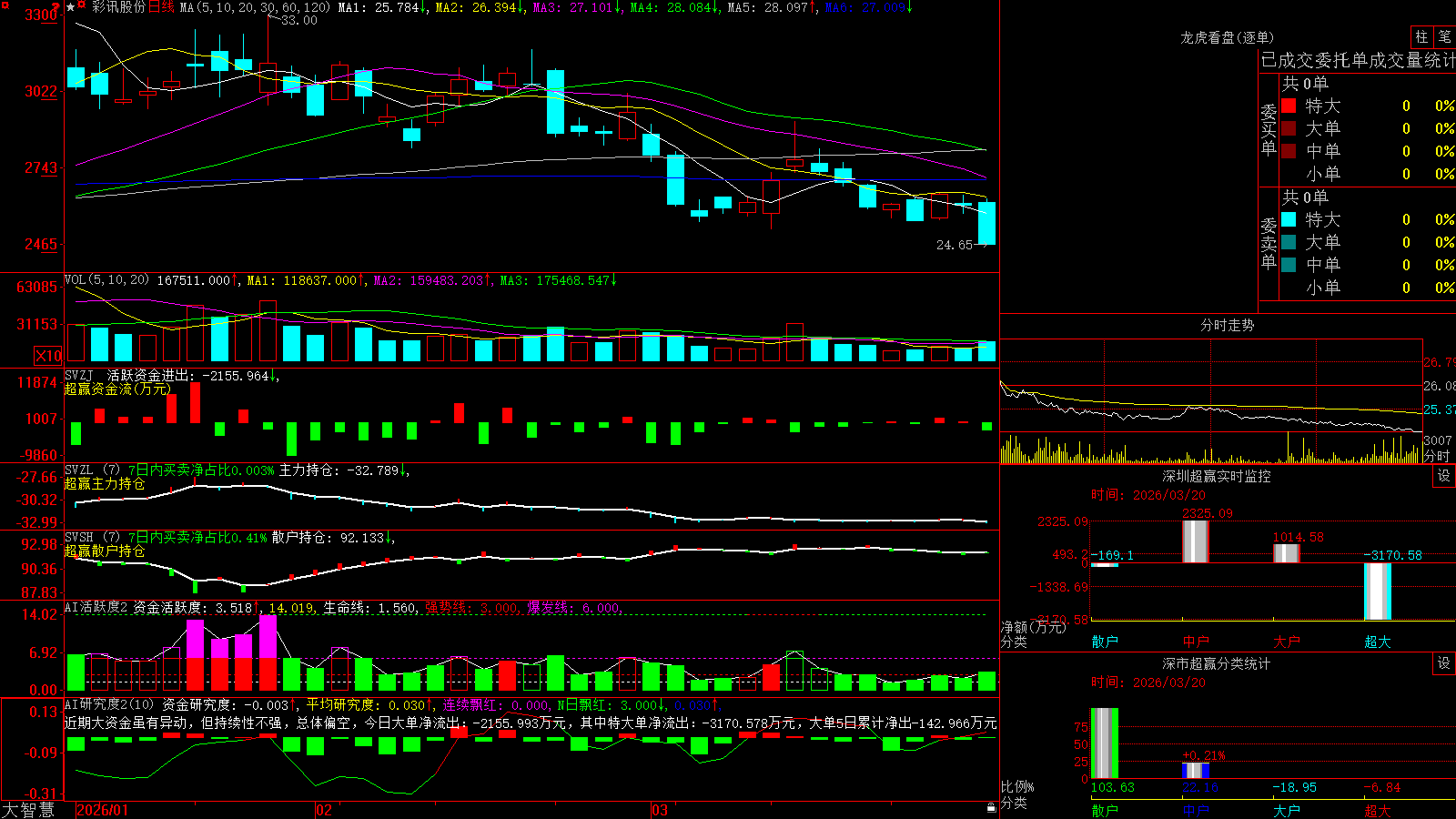1456x819 pixels.
Task: Click the star favorite icon beside 彩讯股份
Action: pos(70,7)
